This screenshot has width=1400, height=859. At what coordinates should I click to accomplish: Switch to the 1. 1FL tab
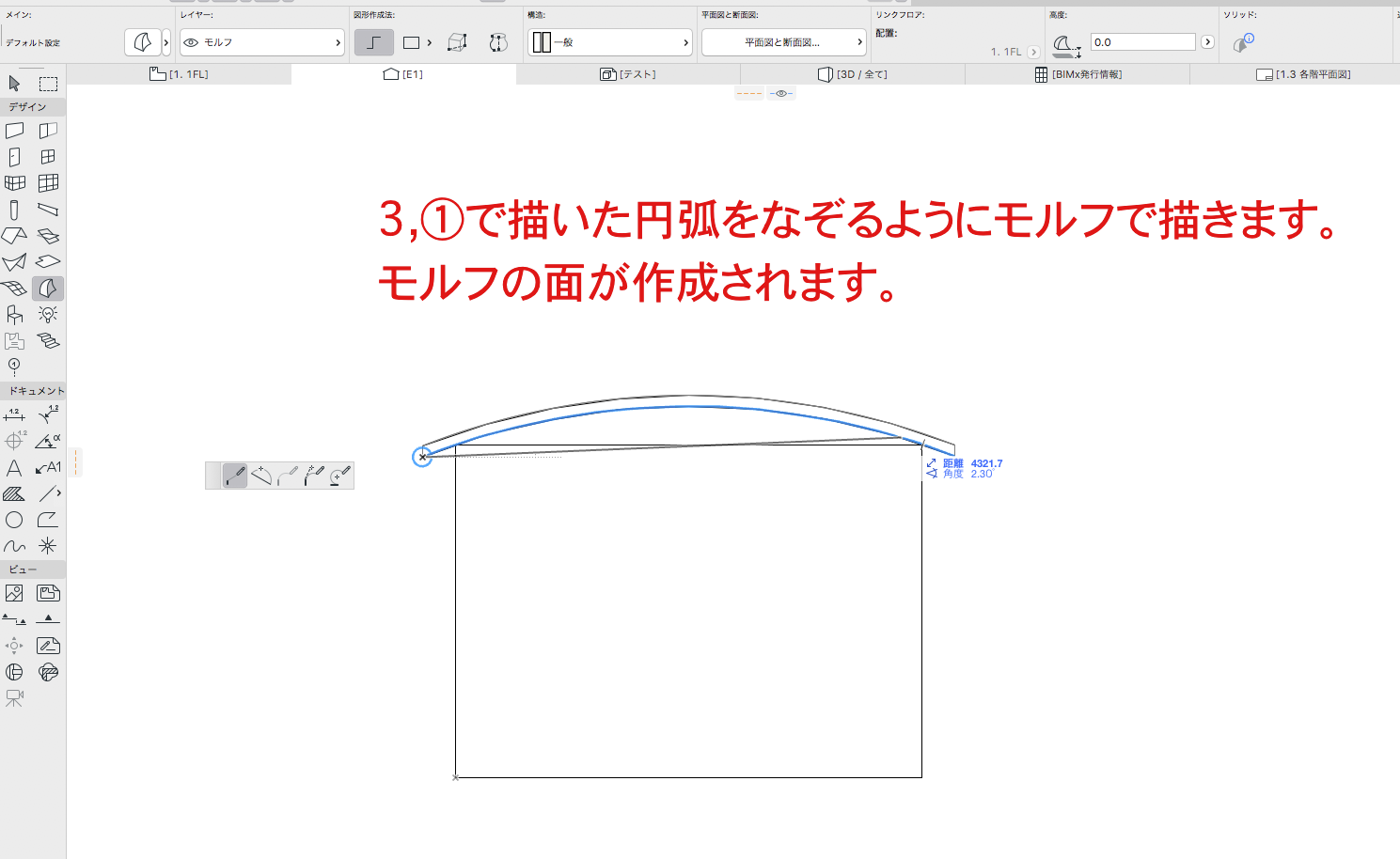click(x=179, y=74)
